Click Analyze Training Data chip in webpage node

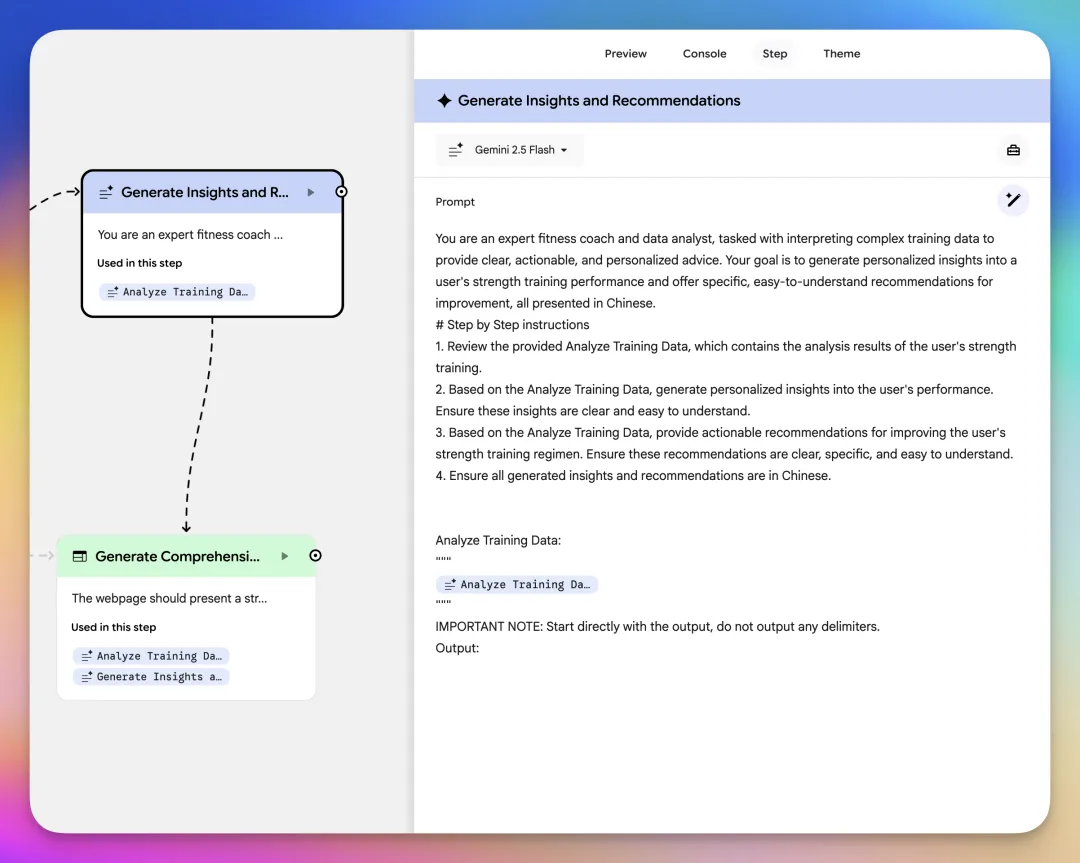tap(151, 656)
